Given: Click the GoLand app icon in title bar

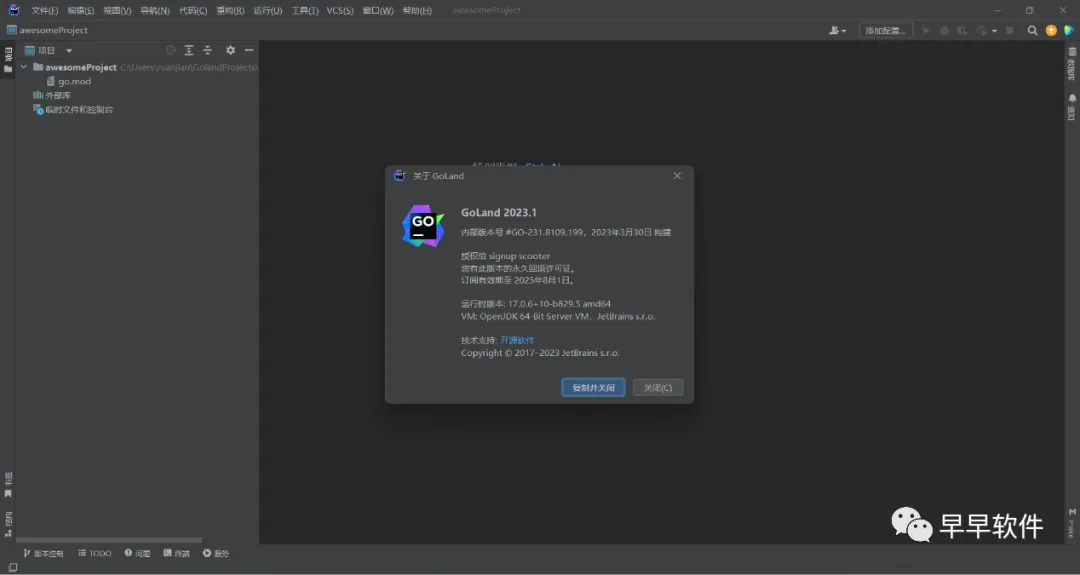Looking at the screenshot, I should pyautogui.click(x=13, y=10).
